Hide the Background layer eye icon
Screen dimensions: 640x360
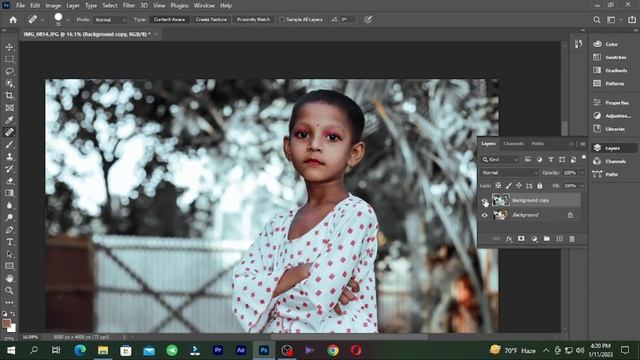click(484, 215)
